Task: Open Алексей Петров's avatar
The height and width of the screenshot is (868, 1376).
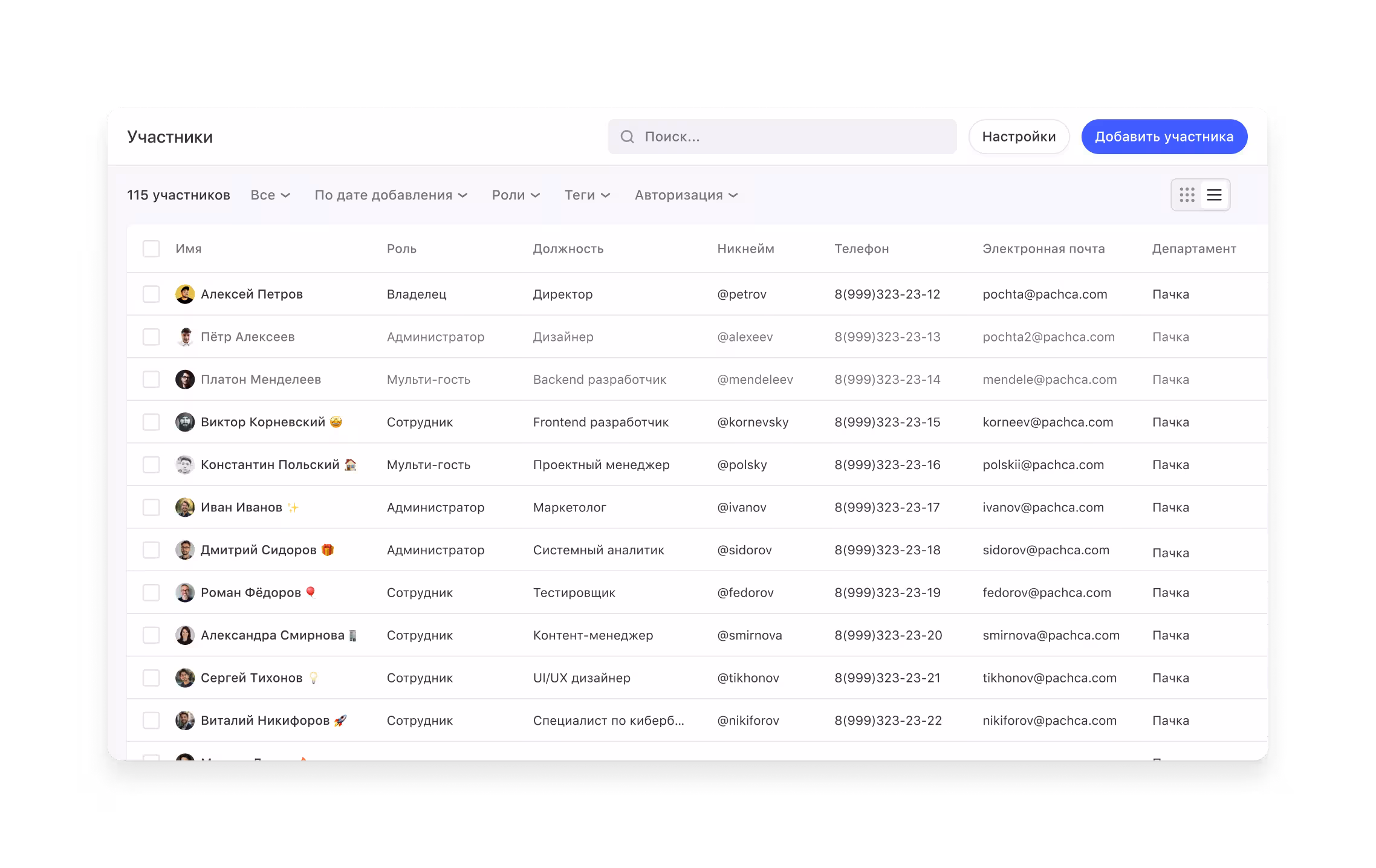Action: (x=184, y=294)
